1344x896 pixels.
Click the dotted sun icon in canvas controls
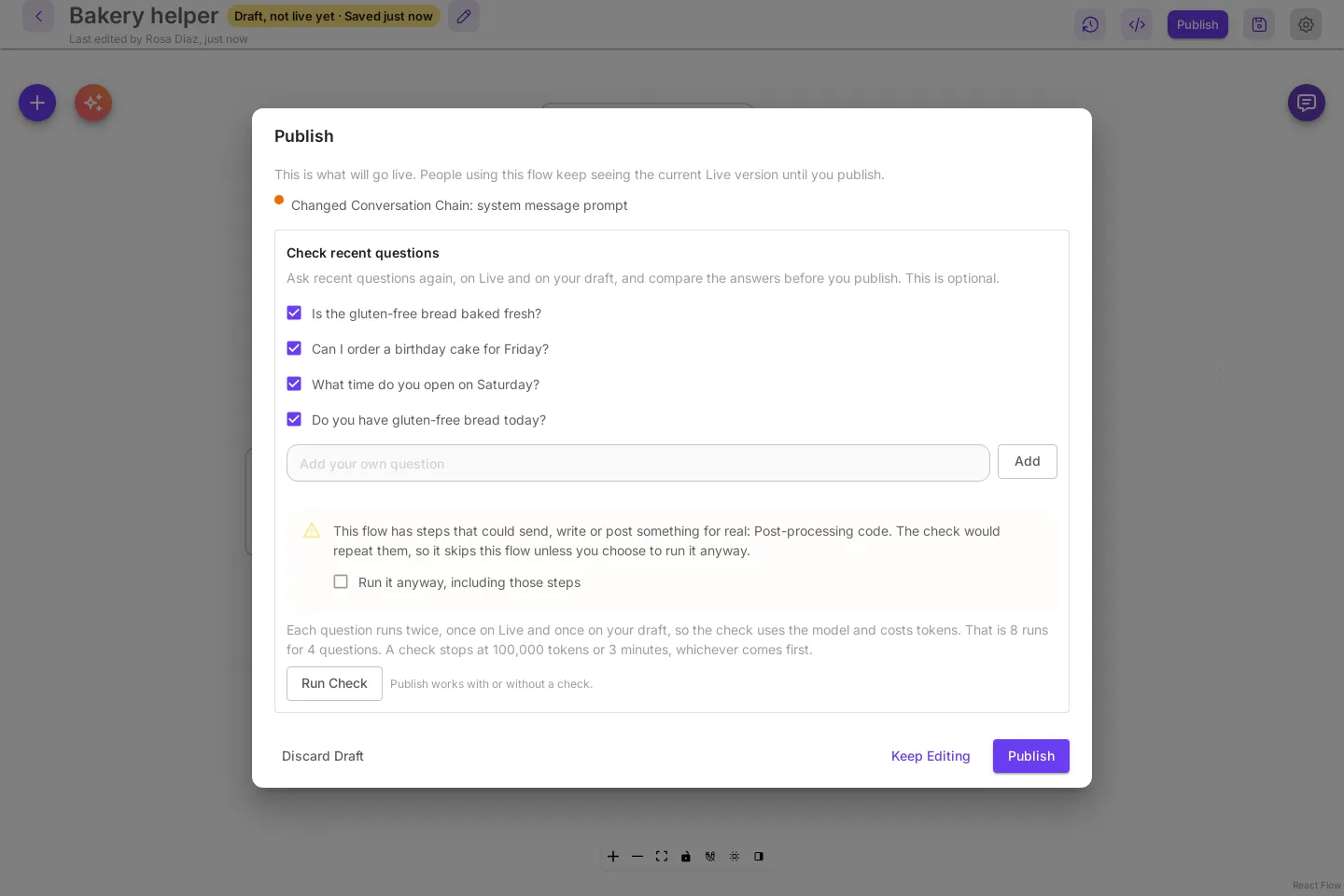(735, 856)
